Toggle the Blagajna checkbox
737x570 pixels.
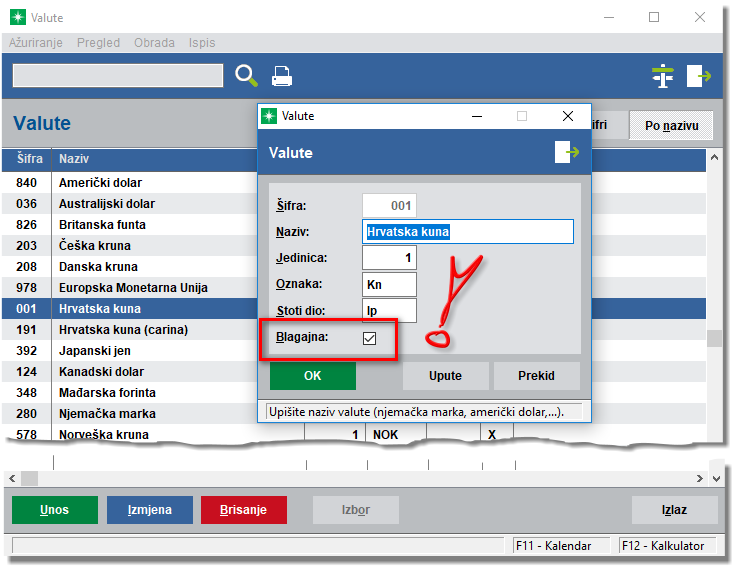click(369, 339)
